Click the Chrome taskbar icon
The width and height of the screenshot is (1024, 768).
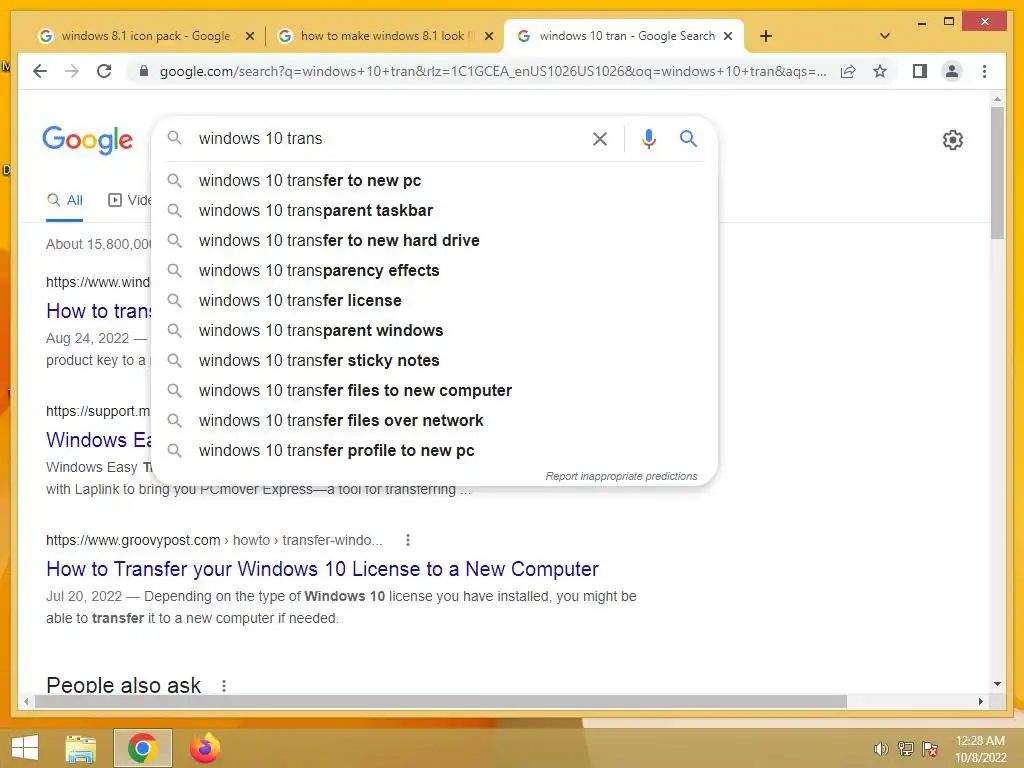142,748
